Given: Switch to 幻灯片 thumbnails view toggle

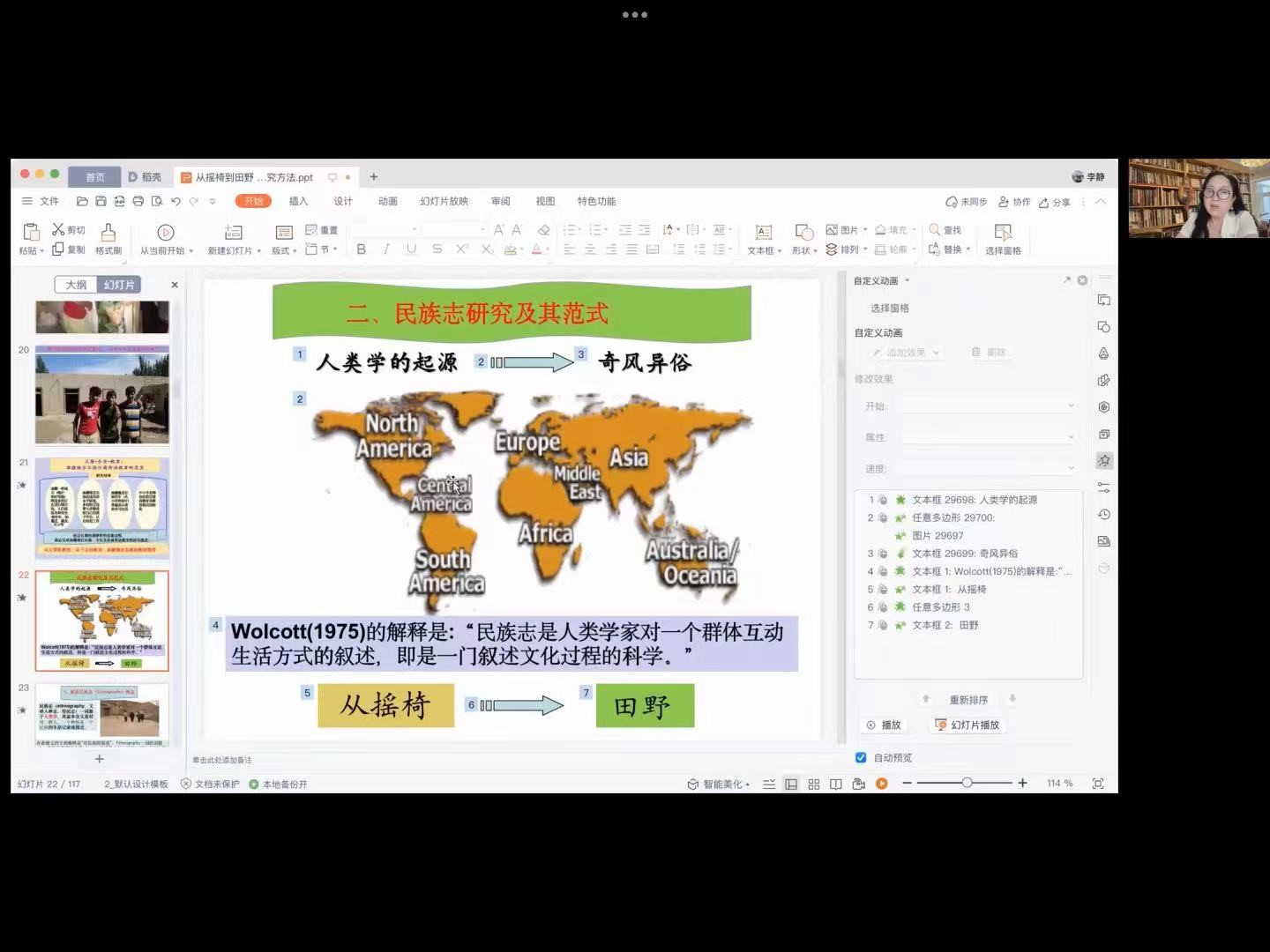Looking at the screenshot, I should tap(118, 285).
